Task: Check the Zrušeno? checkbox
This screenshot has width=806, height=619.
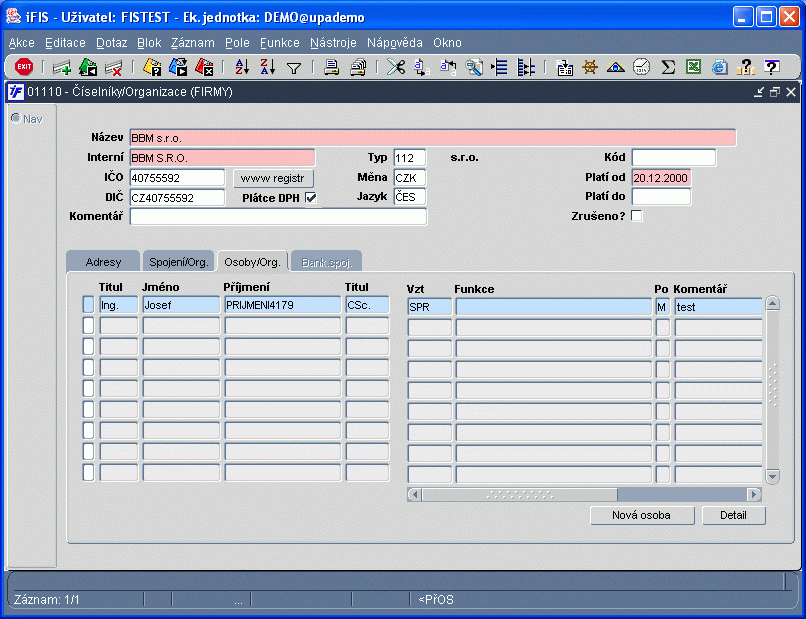Action: [x=636, y=216]
